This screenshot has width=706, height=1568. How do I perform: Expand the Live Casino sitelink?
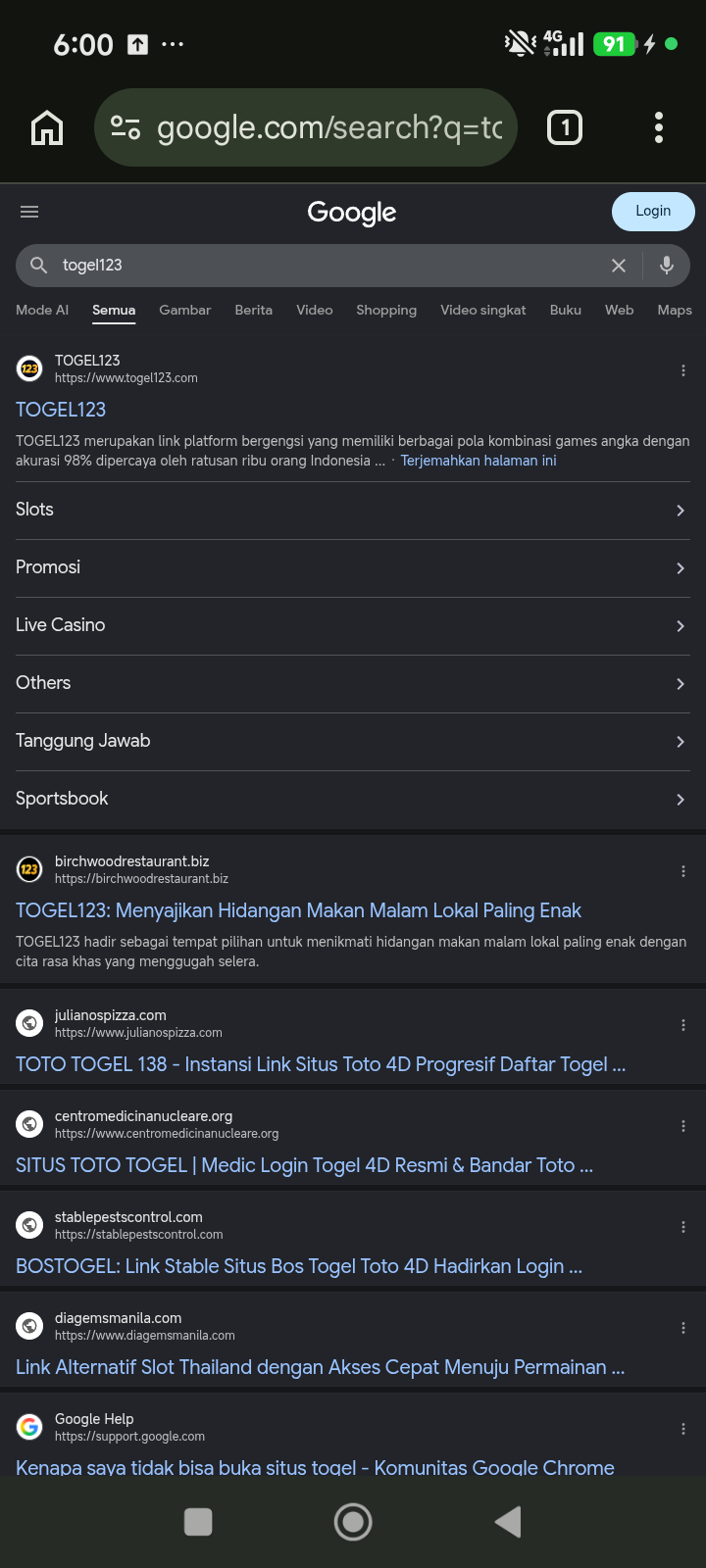point(353,625)
